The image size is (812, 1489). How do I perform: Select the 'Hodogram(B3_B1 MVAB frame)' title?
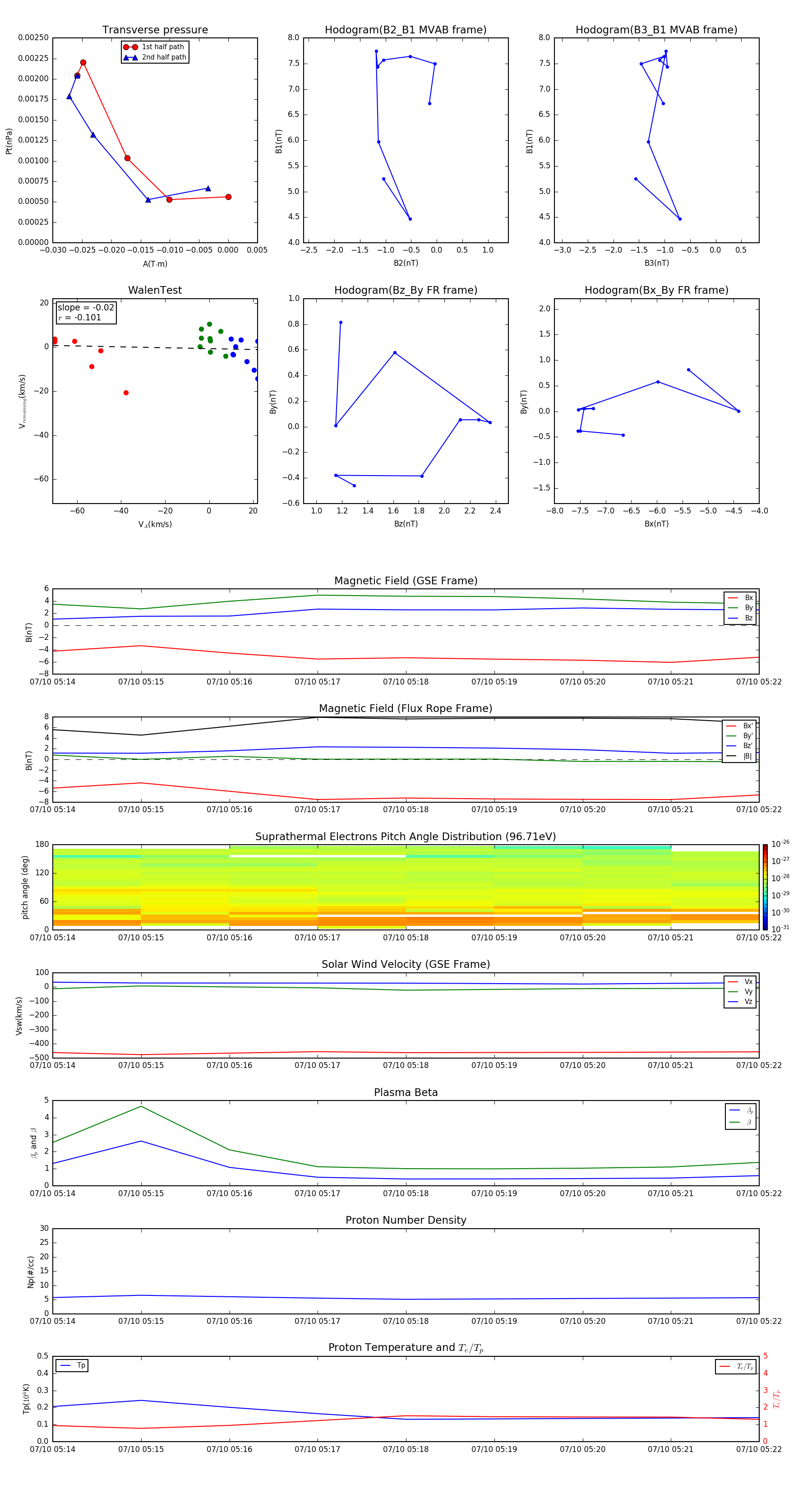[x=656, y=30]
